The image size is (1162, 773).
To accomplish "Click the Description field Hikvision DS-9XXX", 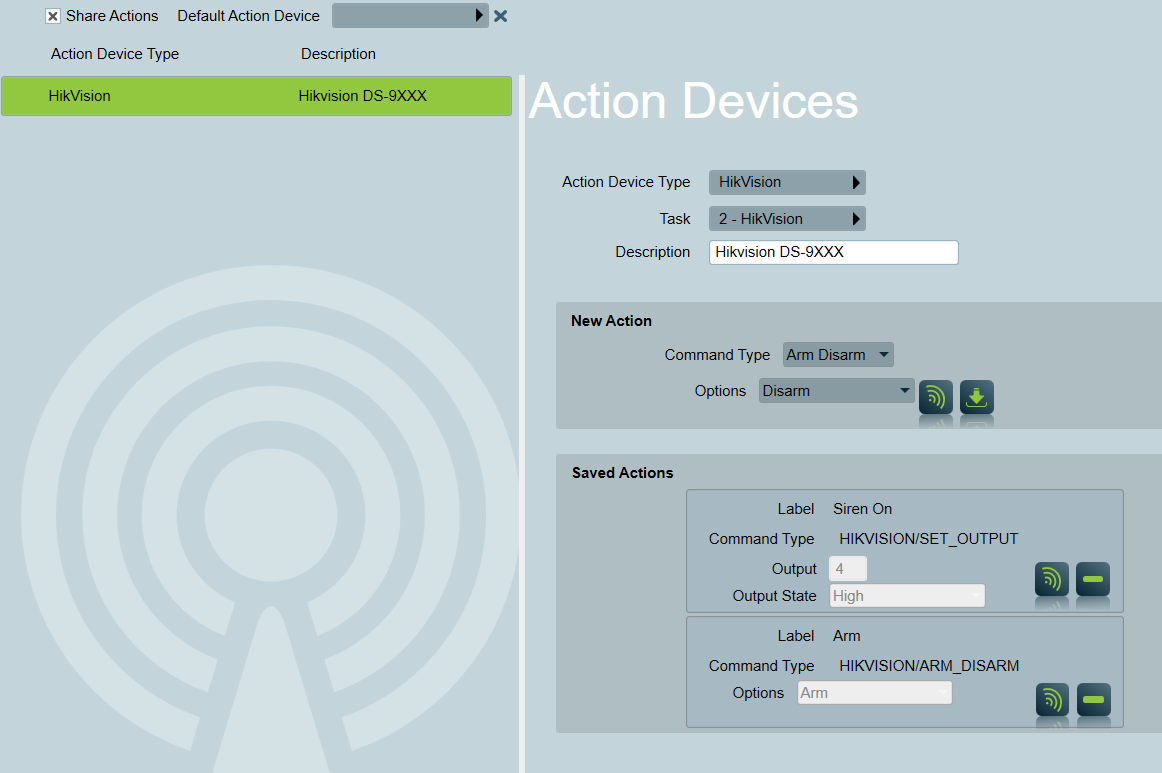I will coord(834,252).
